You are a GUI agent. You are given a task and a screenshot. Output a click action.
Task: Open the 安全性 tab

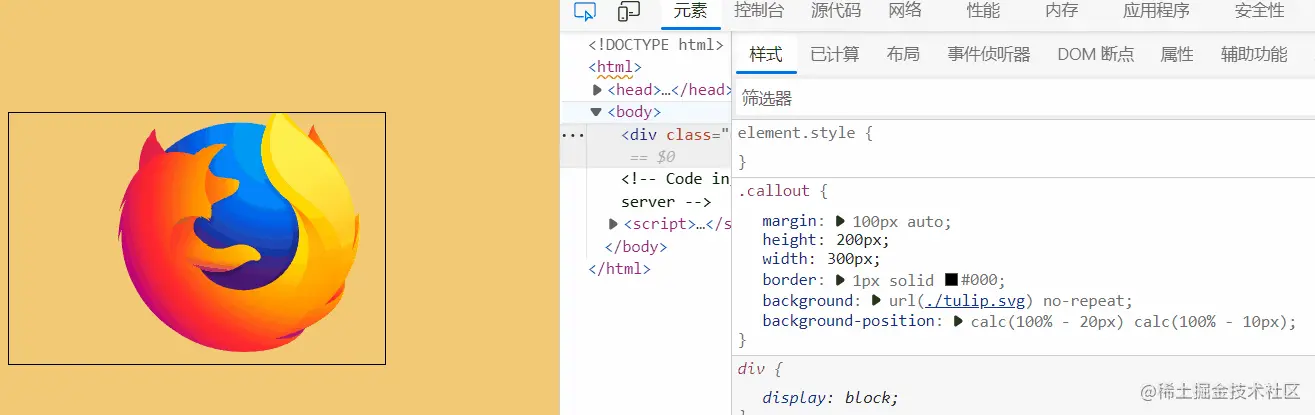(1259, 11)
